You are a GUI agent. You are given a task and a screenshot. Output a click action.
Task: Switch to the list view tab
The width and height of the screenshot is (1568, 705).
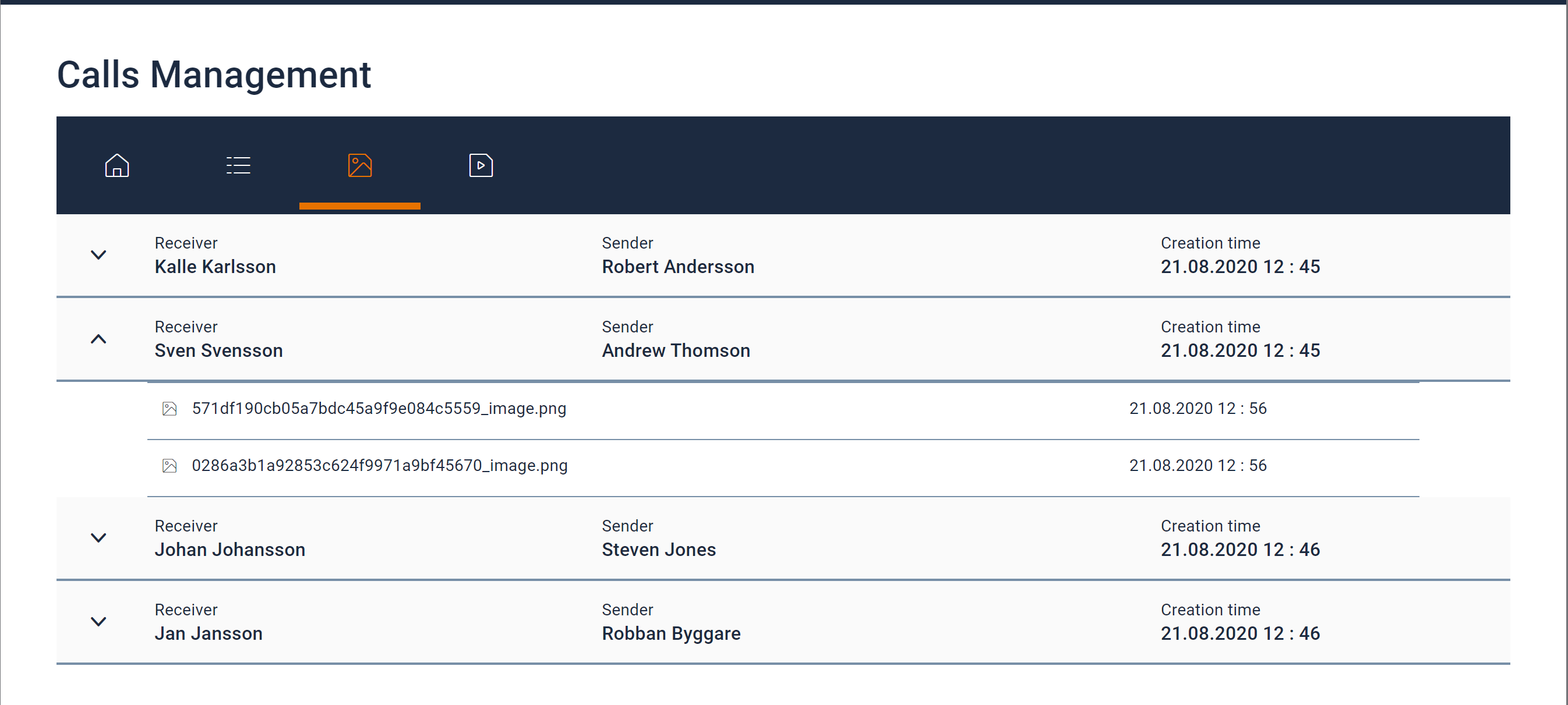pyautogui.click(x=238, y=165)
